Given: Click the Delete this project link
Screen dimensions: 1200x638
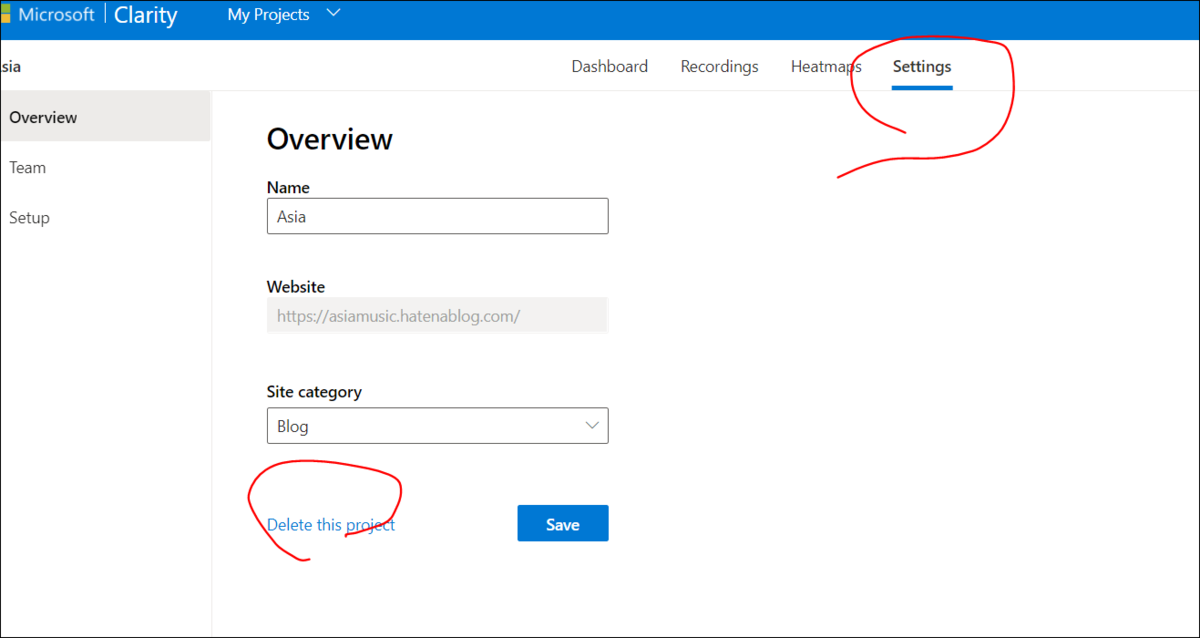Looking at the screenshot, I should click(x=331, y=524).
